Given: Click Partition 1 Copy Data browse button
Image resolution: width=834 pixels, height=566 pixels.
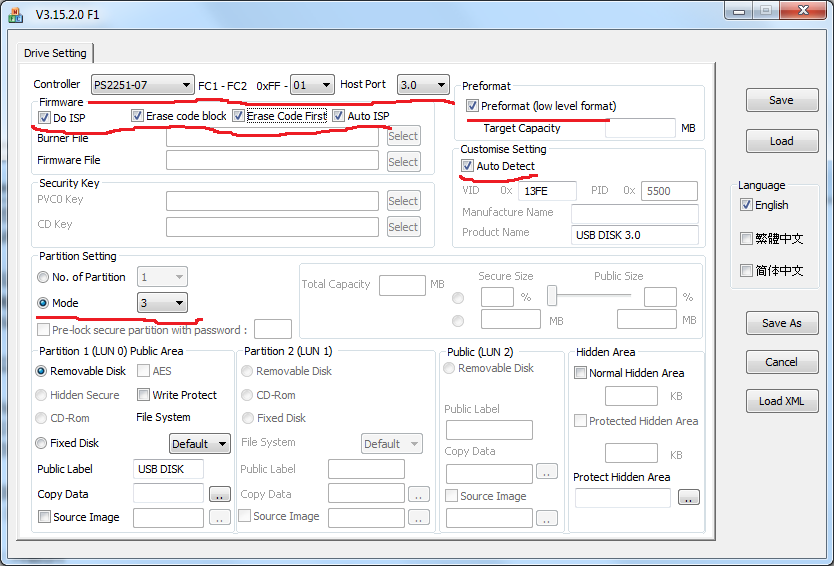Looking at the screenshot, I should click(x=220, y=494).
